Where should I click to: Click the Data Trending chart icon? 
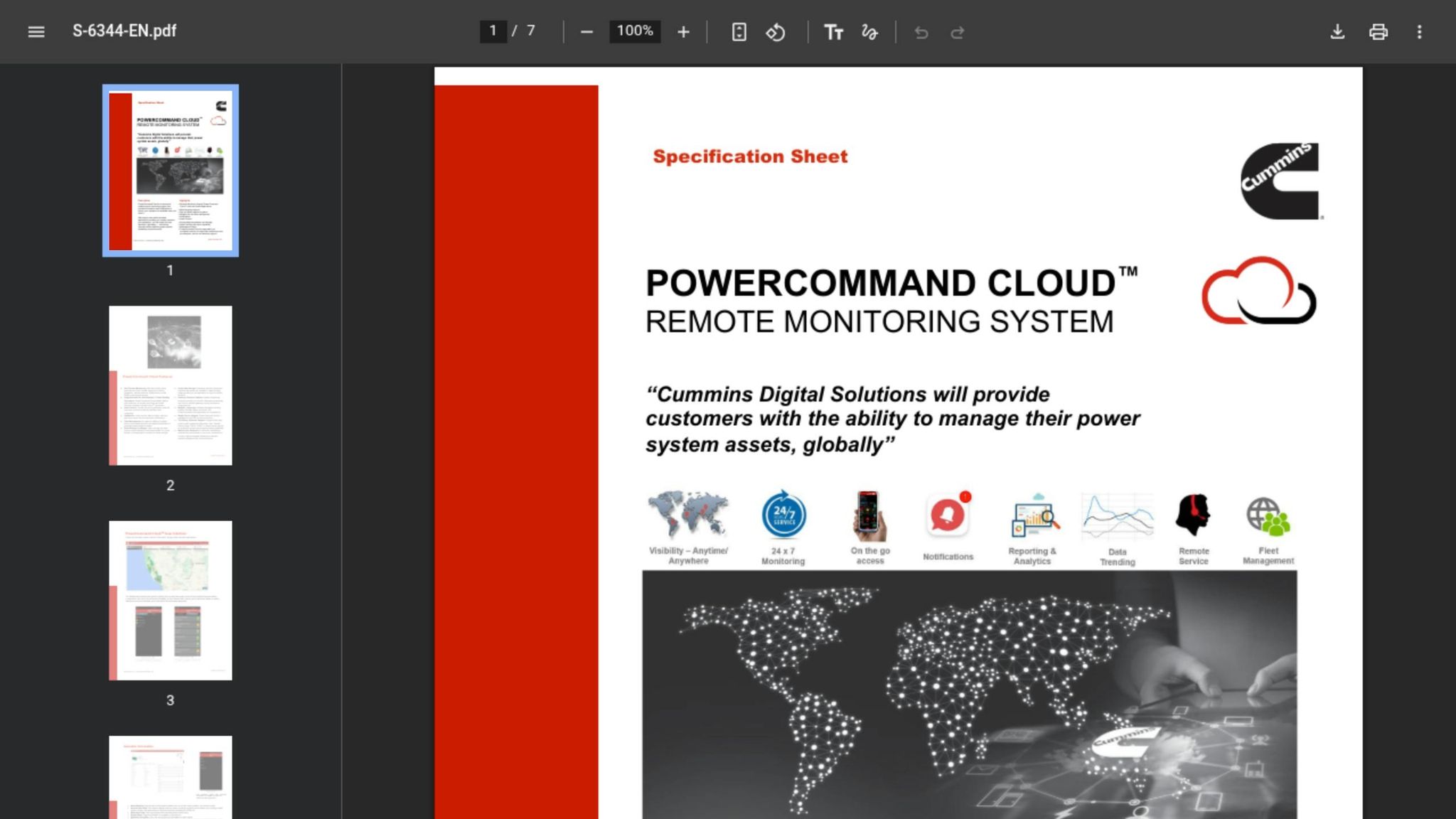coord(1118,517)
